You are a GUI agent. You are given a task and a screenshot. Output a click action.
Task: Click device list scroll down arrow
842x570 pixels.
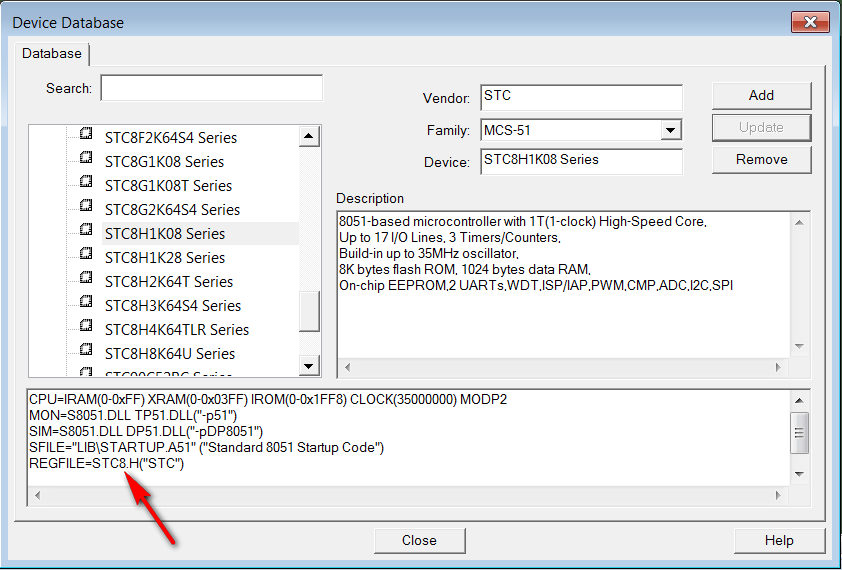click(309, 366)
